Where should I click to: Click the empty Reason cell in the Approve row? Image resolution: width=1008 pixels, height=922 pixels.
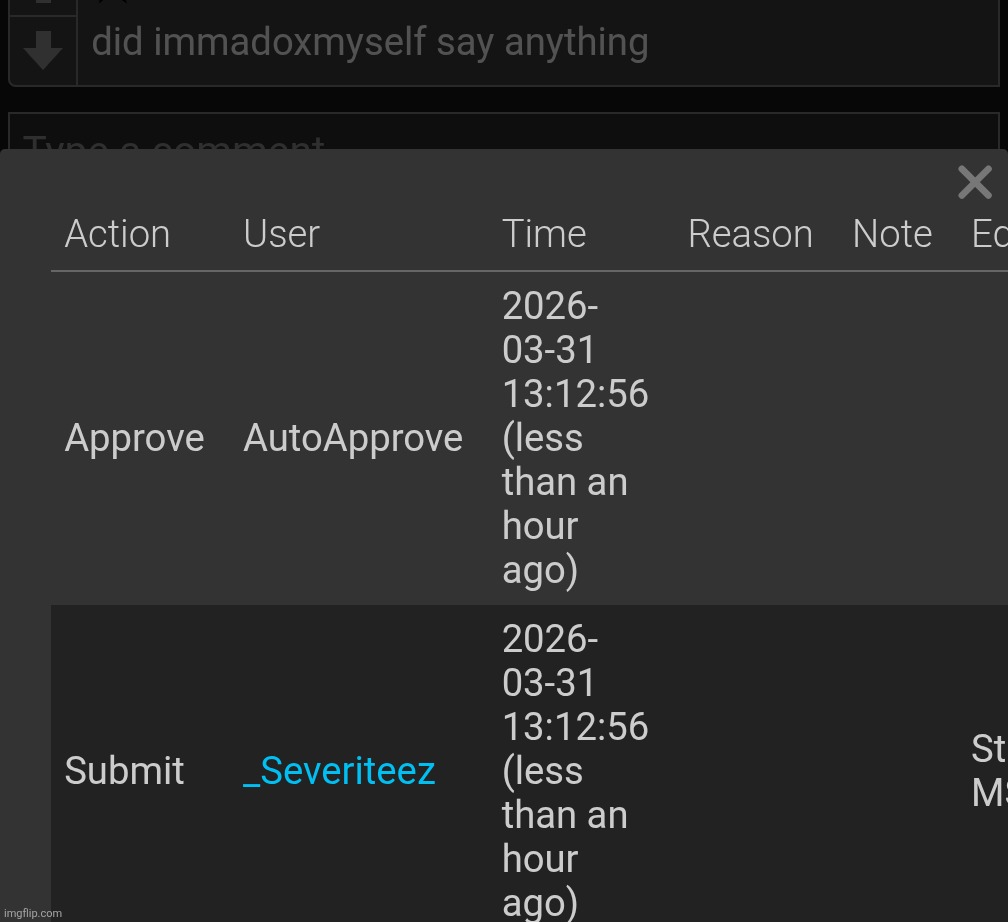coord(750,438)
